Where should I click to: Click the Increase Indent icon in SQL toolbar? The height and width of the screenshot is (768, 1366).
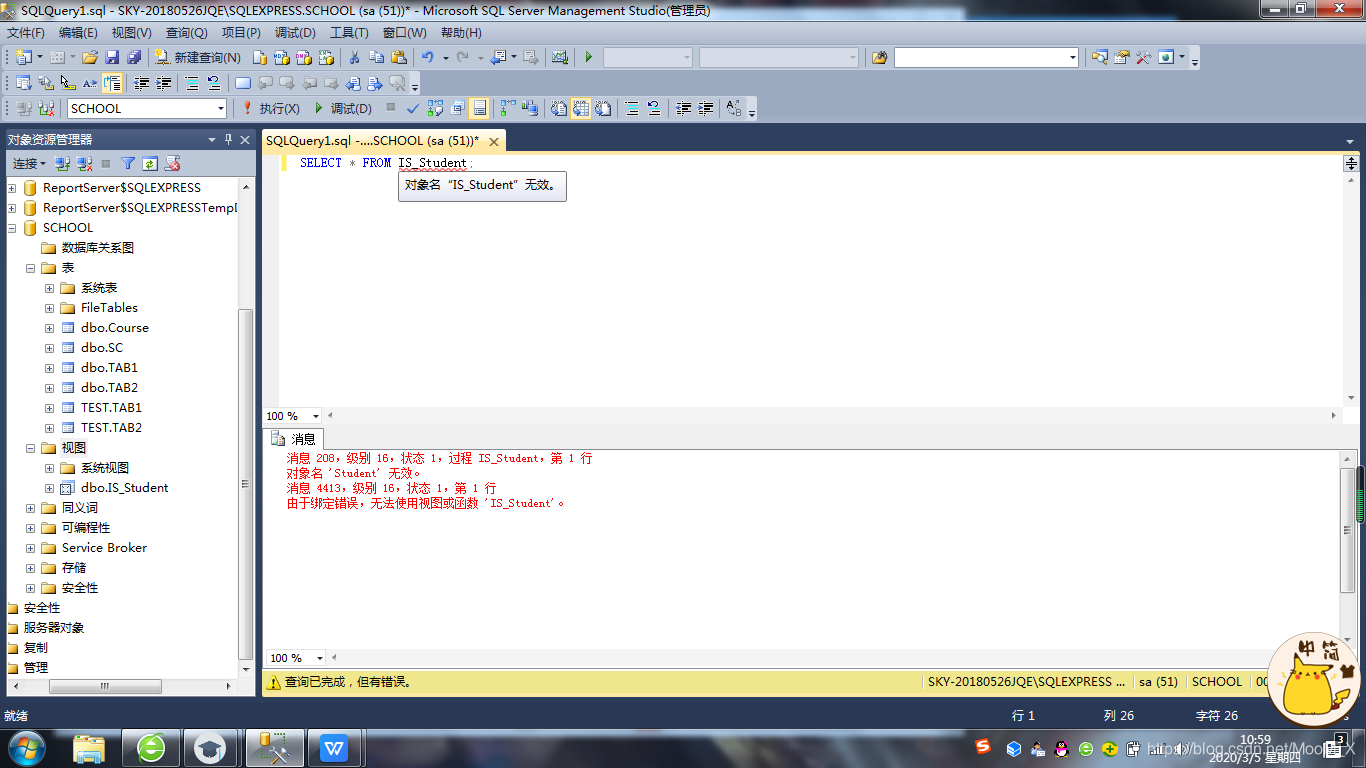point(706,108)
